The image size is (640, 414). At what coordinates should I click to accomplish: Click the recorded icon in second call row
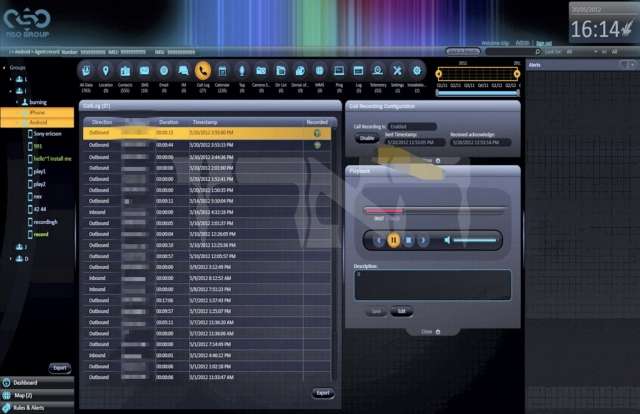[317, 145]
